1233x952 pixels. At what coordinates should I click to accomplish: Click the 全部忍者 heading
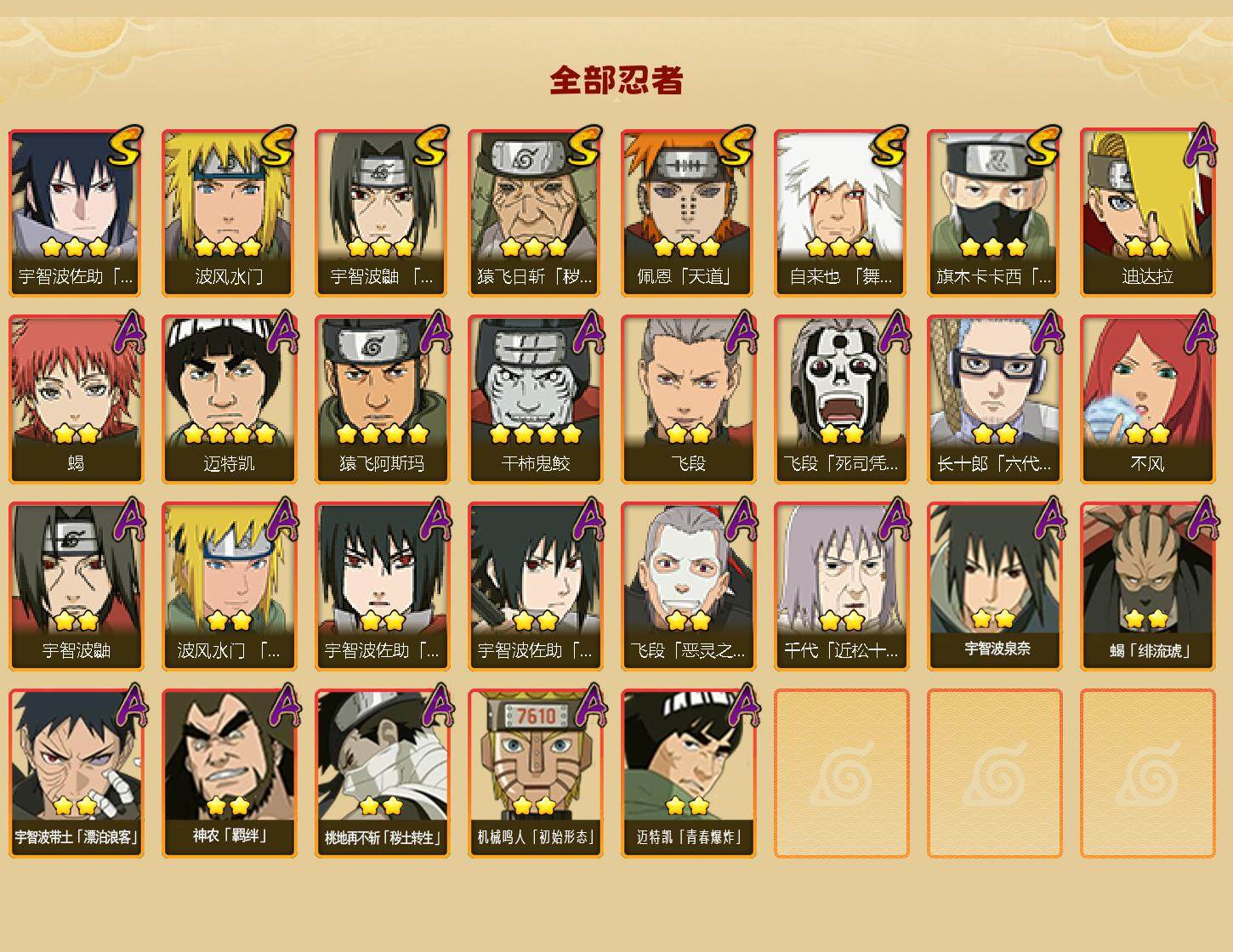(x=616, y=81)
